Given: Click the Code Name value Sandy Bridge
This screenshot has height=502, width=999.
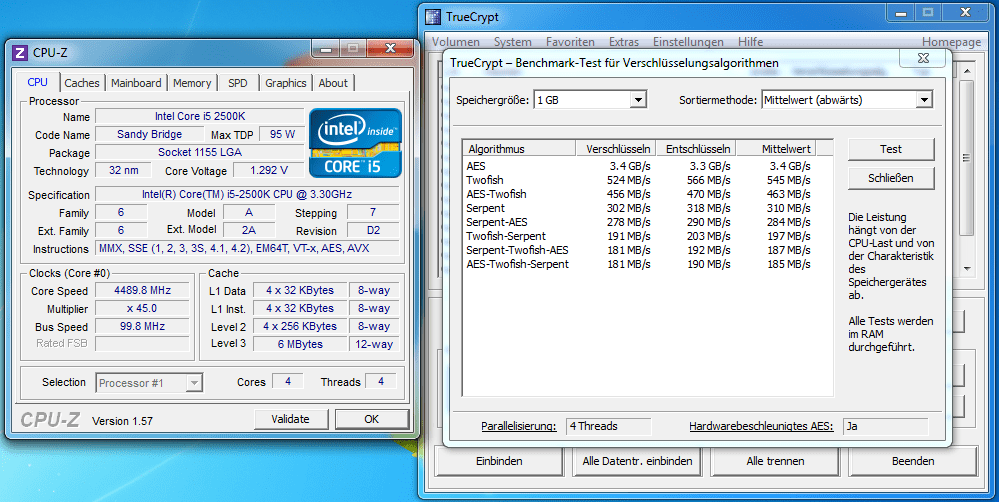Looking at the screenshot, I should 150,134.
